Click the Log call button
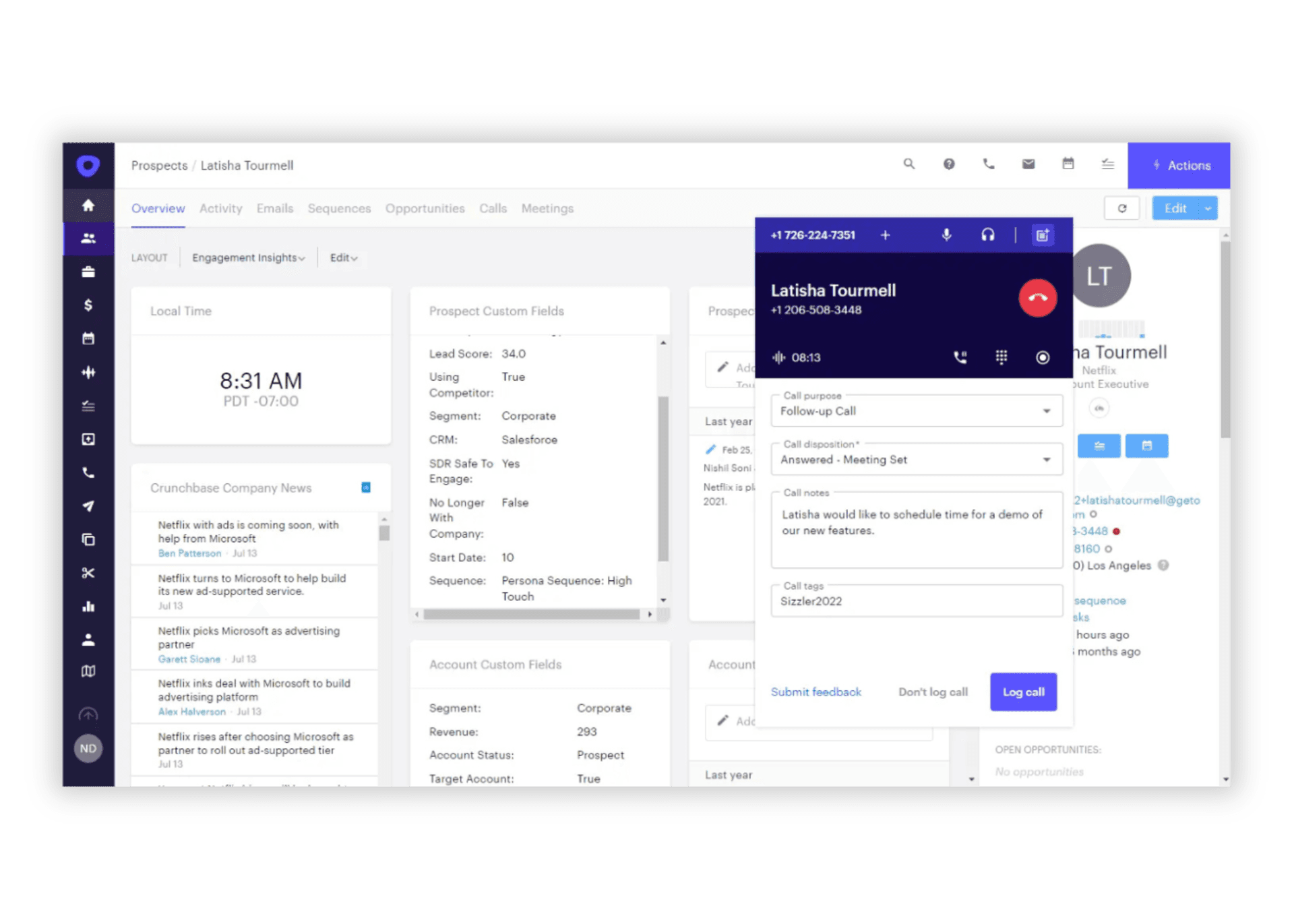The width and height of the screenshot is (1294, 924). (x=1022, y=691)
